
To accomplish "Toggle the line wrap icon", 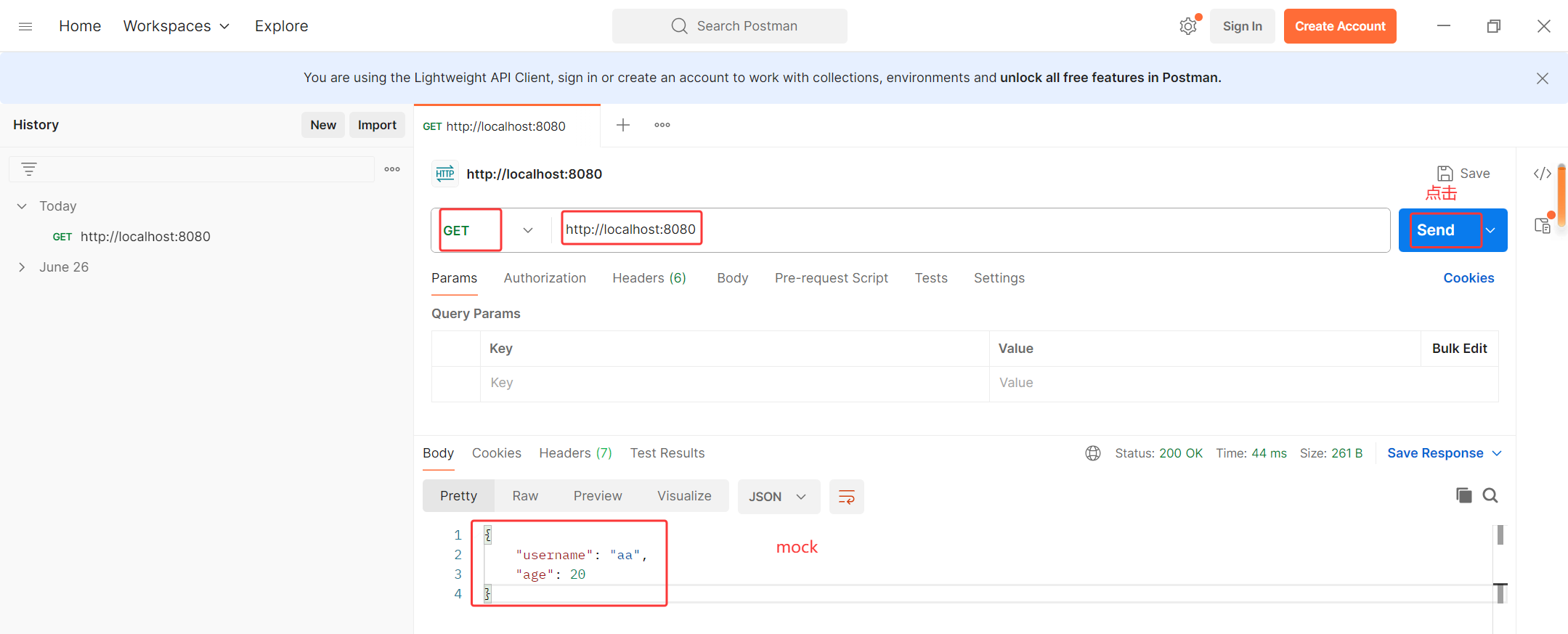I will (847, 497).
